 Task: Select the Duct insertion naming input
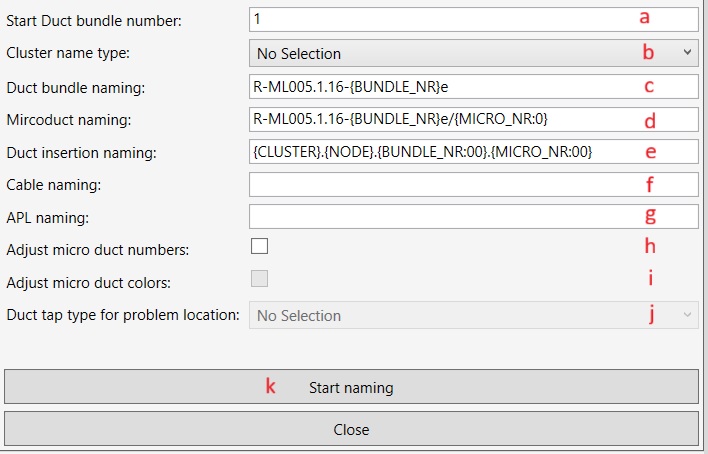point(440,152)
